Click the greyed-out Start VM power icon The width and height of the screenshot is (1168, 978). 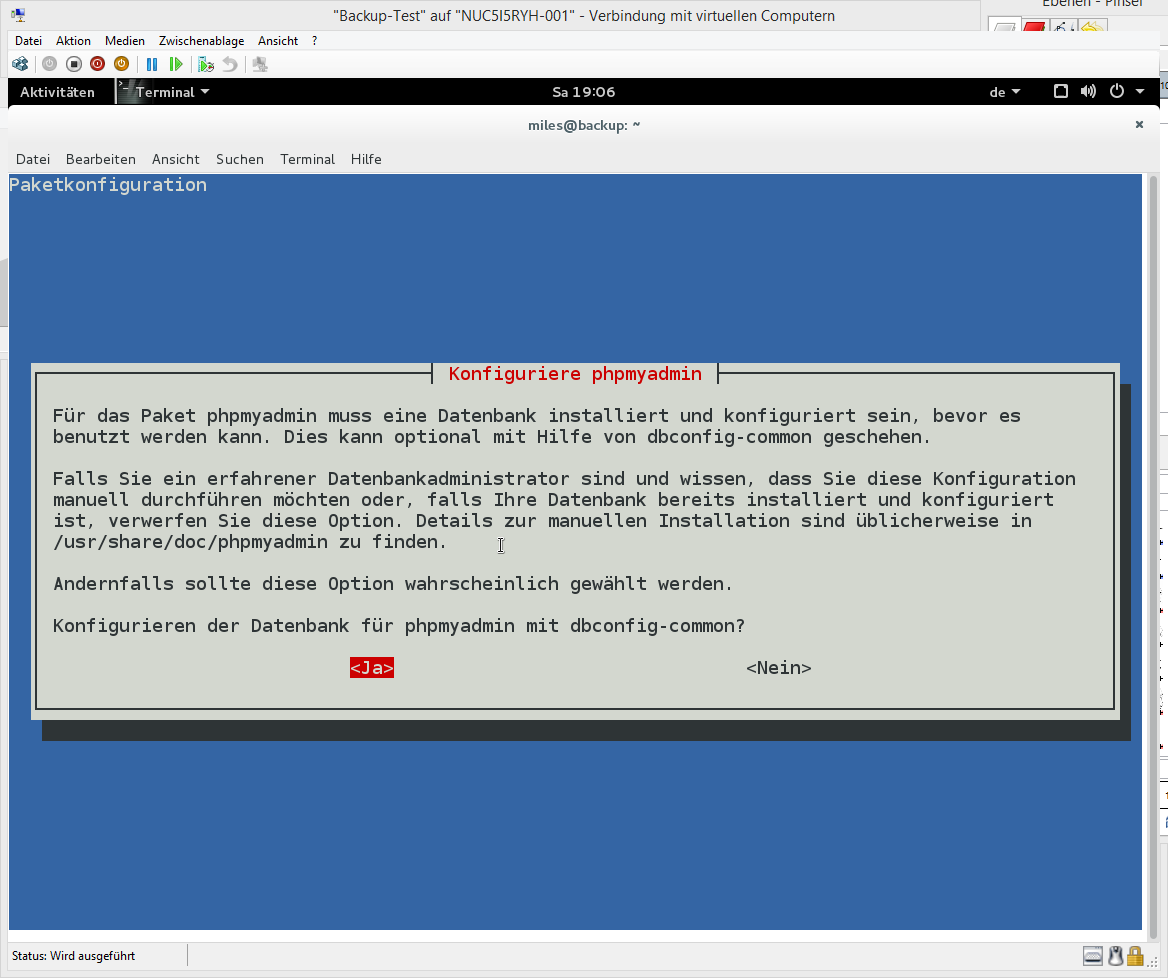tap(49, 64)
